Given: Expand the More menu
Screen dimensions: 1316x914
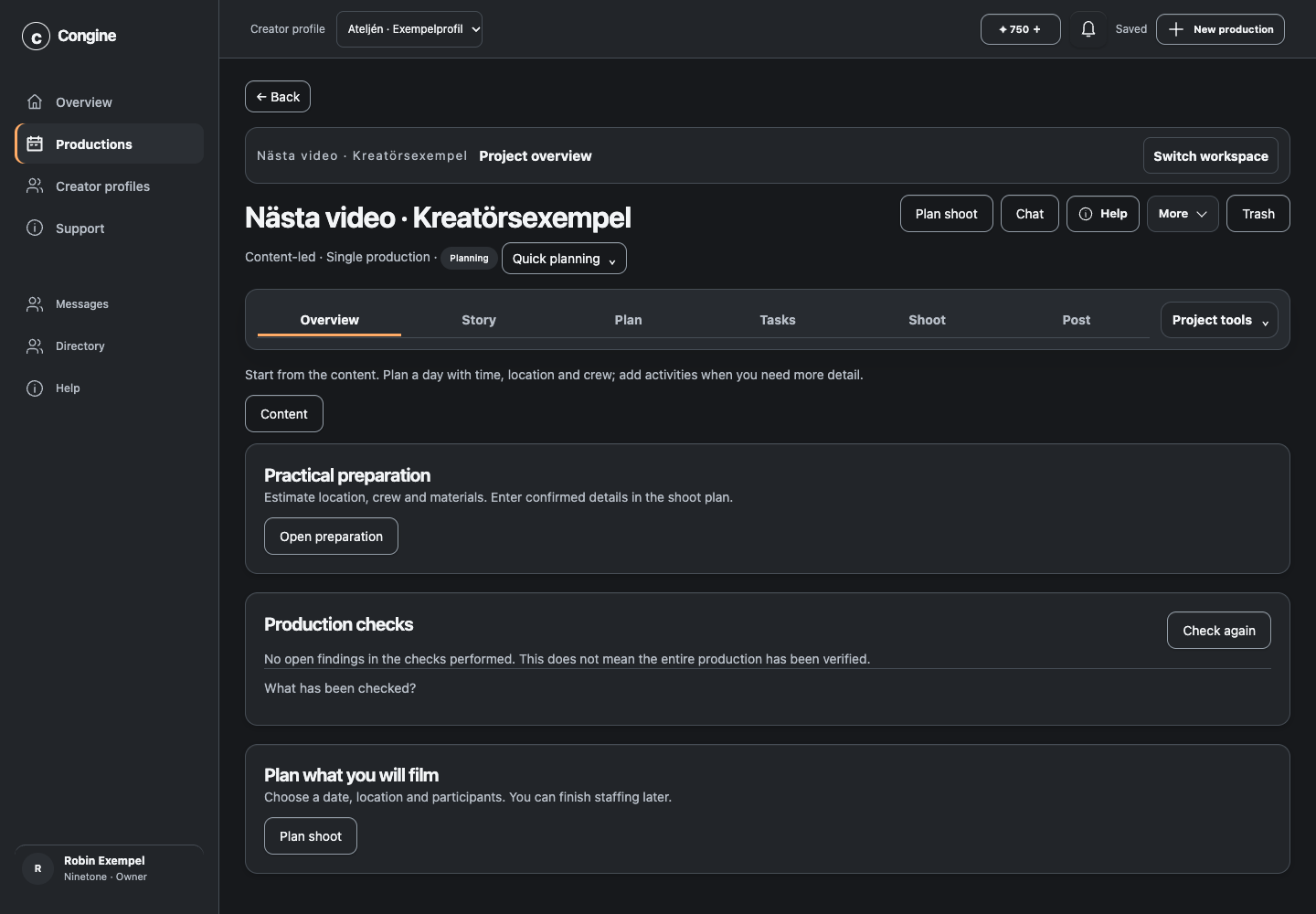Looking at the screenshot, I should tap(1183, 214).
